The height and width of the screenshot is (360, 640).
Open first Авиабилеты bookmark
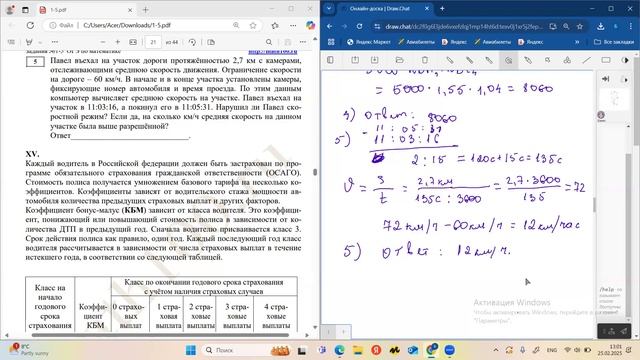pyautogui.click(x=416, y=42)
